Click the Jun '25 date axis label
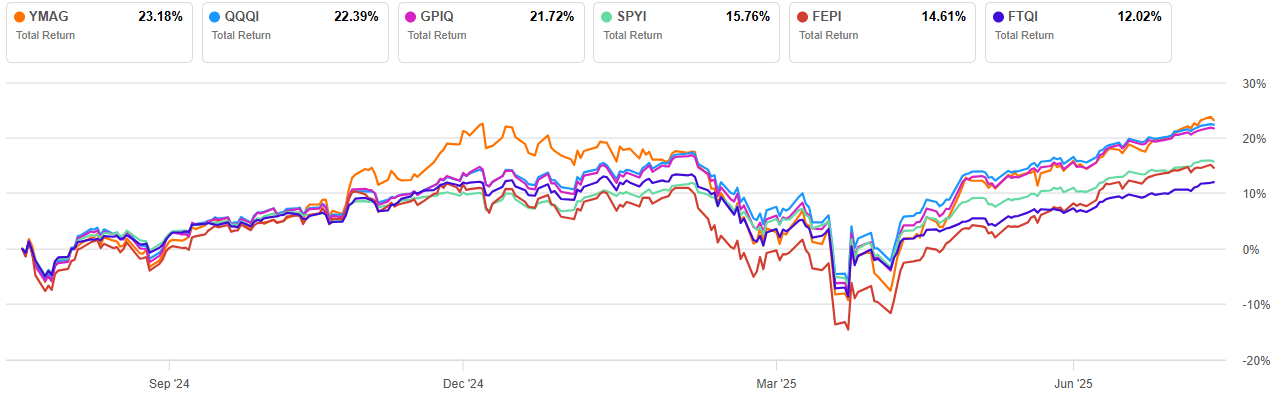 (1074, 383)
